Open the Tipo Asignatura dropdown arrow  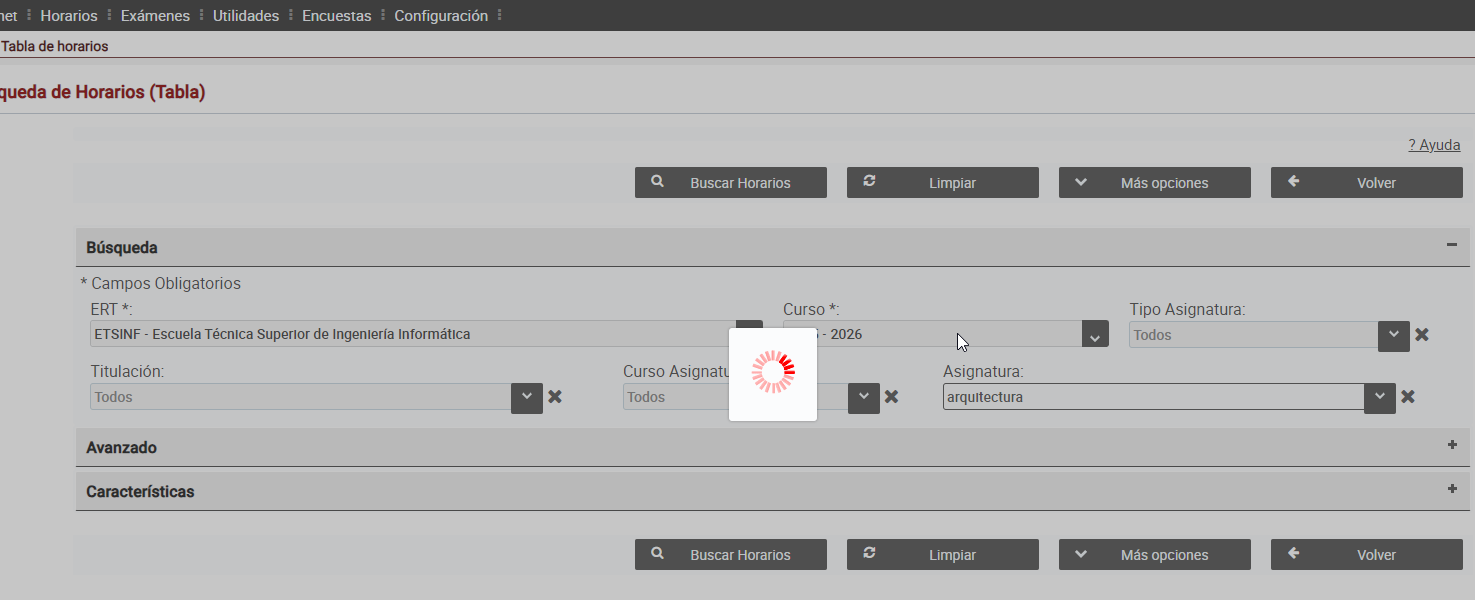pos(1394,336)
